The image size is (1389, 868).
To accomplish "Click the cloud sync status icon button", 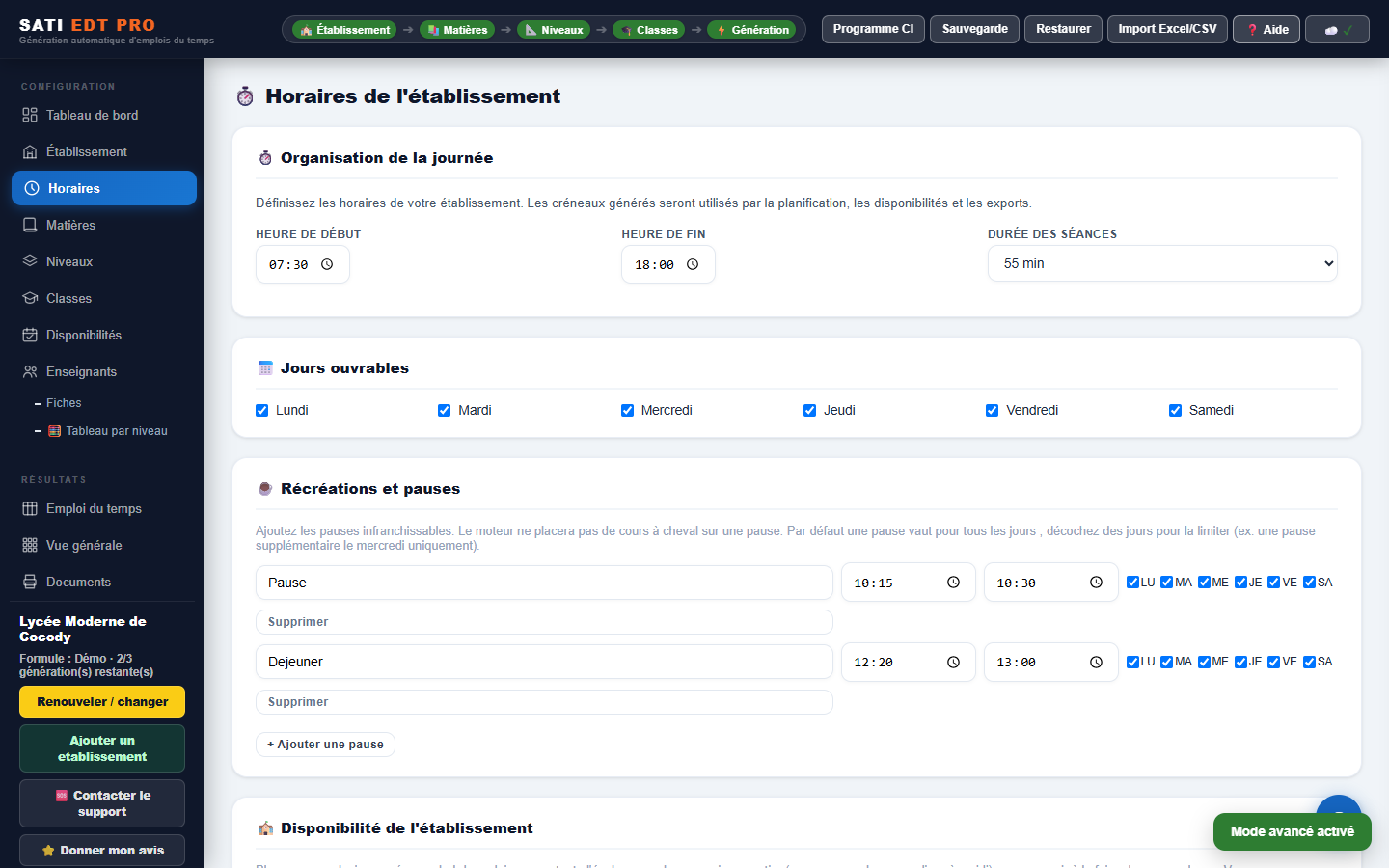I will click(x=1337, y=30).
